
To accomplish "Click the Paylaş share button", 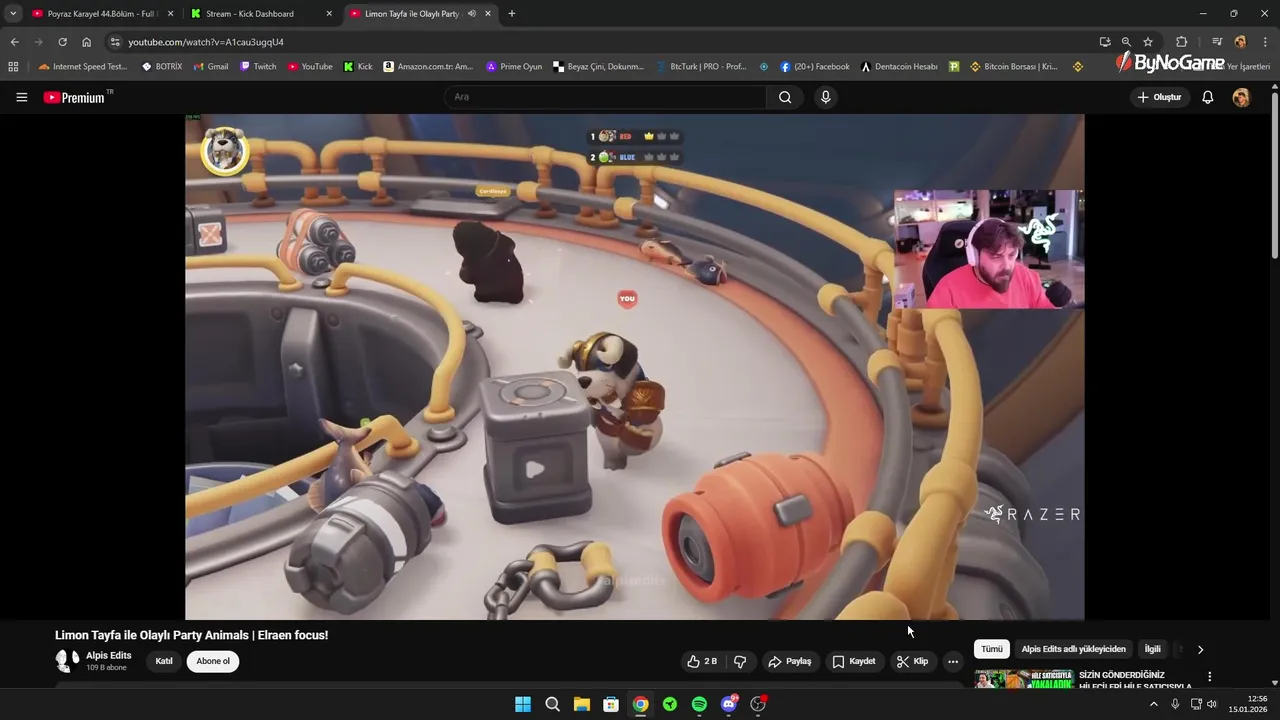I will point(790,661).
